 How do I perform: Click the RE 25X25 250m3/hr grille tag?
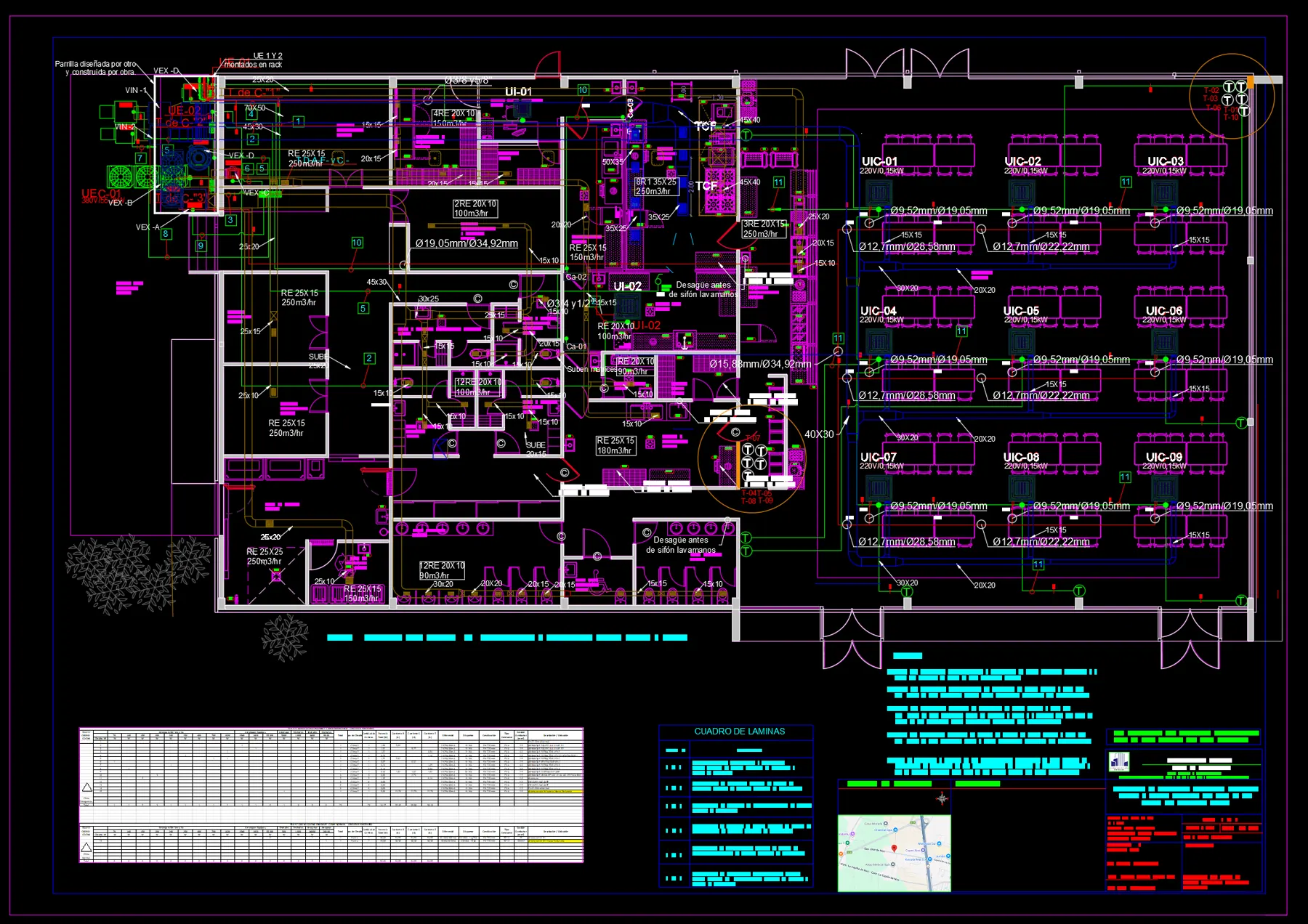265,556
